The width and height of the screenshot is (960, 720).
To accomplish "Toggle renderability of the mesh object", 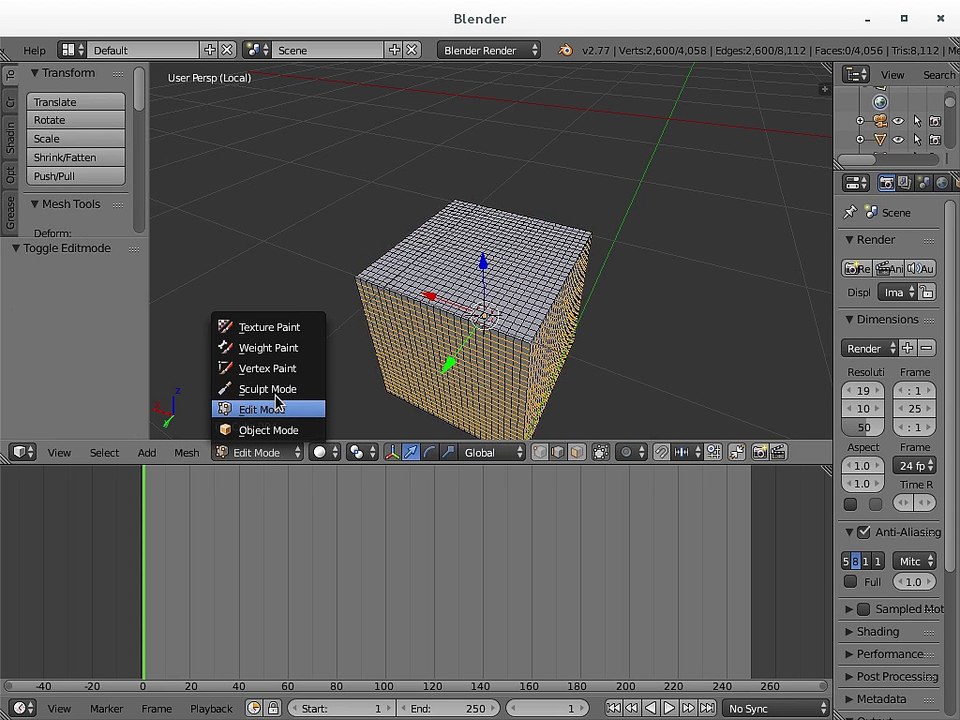I will click(x=935, y=140).
